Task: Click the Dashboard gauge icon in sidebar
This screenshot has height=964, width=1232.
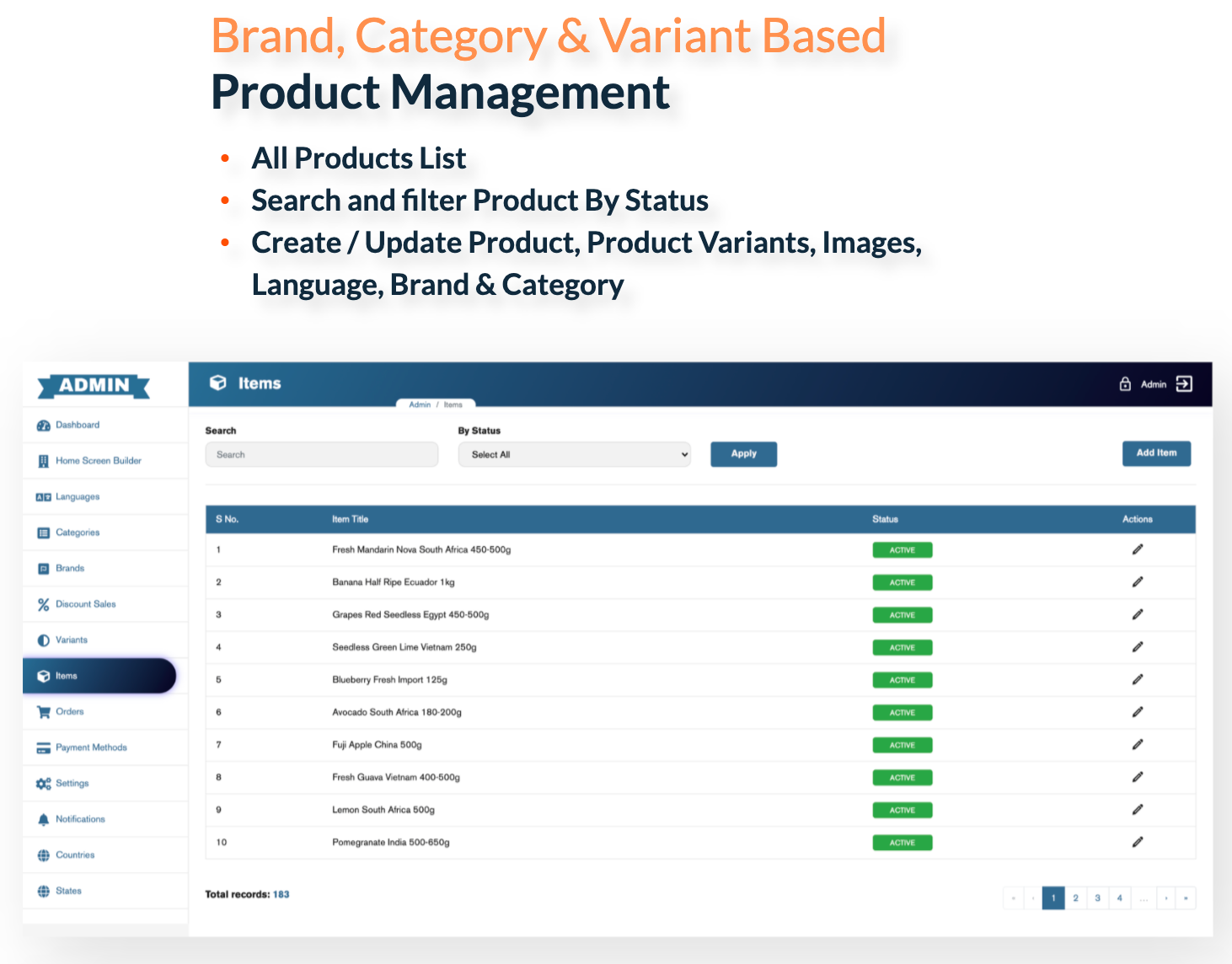Action: pos(44,426)
